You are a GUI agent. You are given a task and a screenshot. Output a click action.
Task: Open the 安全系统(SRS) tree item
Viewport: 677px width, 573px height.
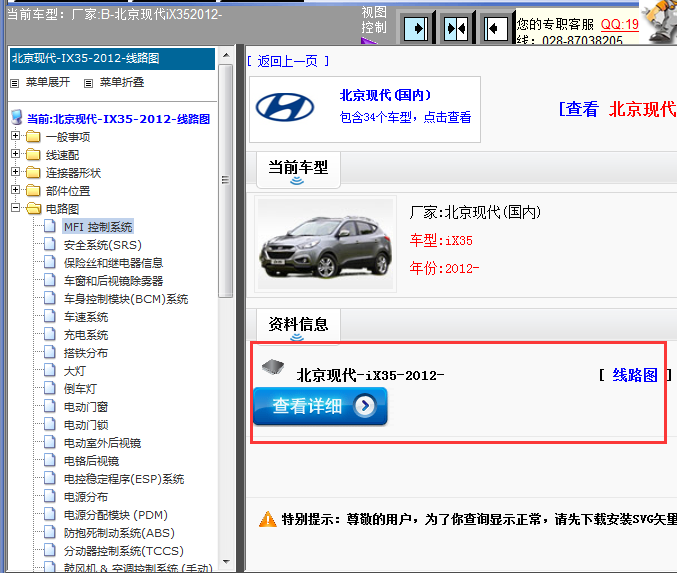[x=103, y=245]
